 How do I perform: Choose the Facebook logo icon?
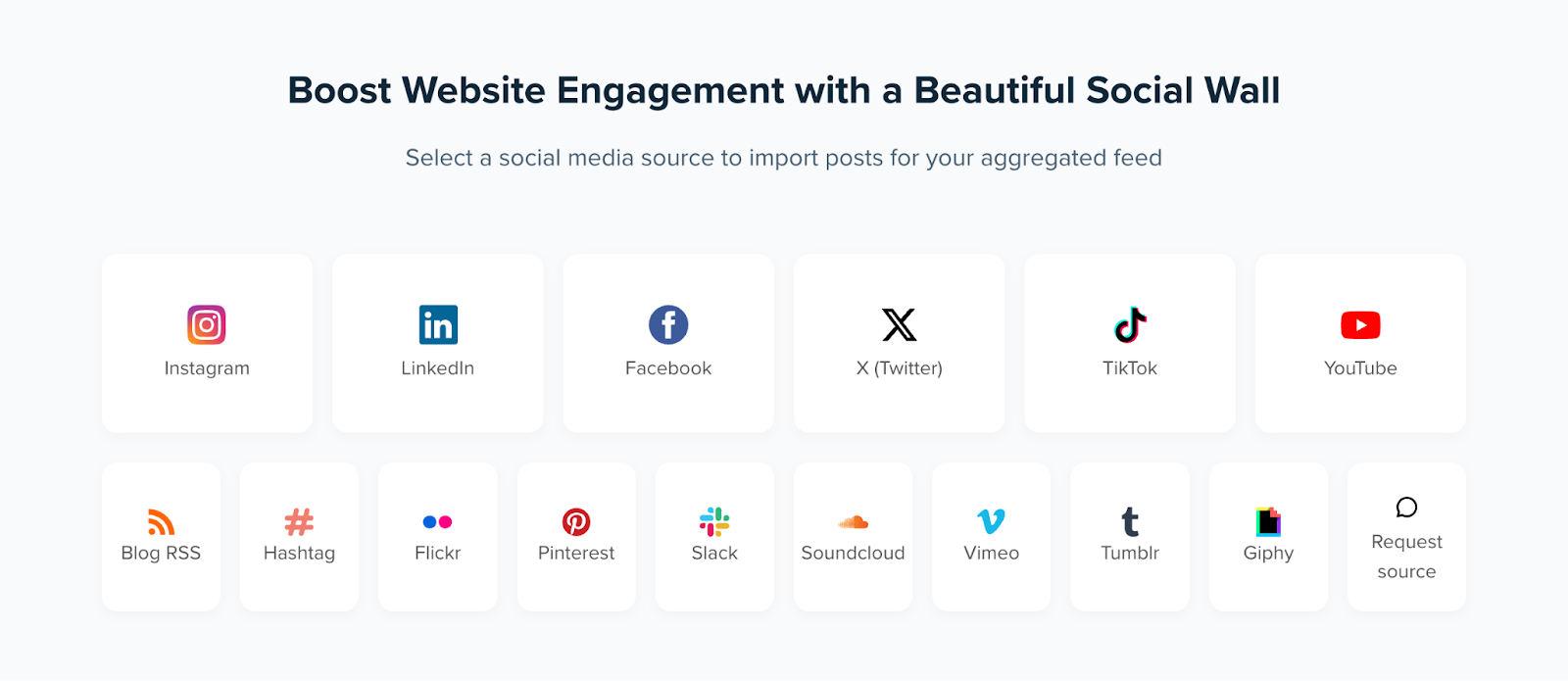(668, 325)
